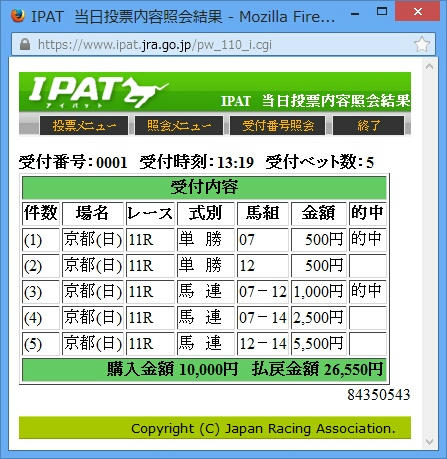Bookmark page with the star icon
Viewport: 447px width, 459px height.
tap(422, 44)
